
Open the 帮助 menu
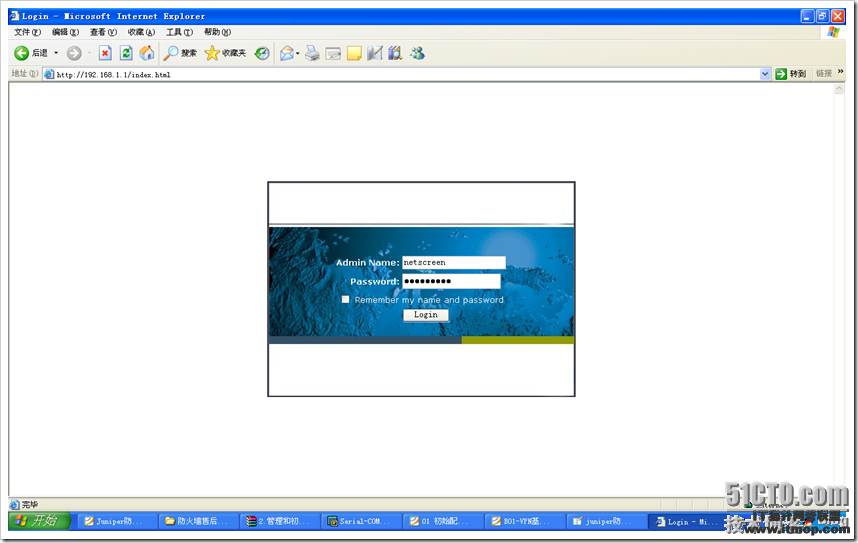[217, 32]
